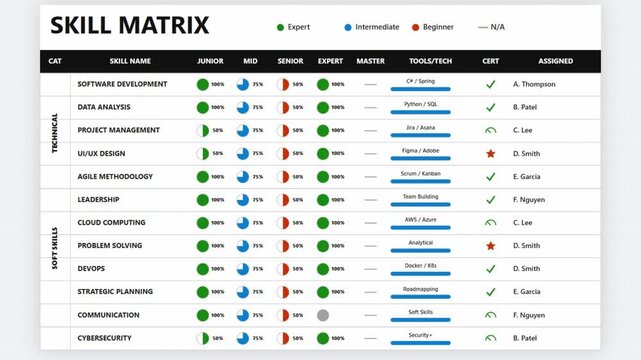This screenshot has height=360, width=641.
Task: Click the SOFT SKILLS category label
Action: [55, 248]
